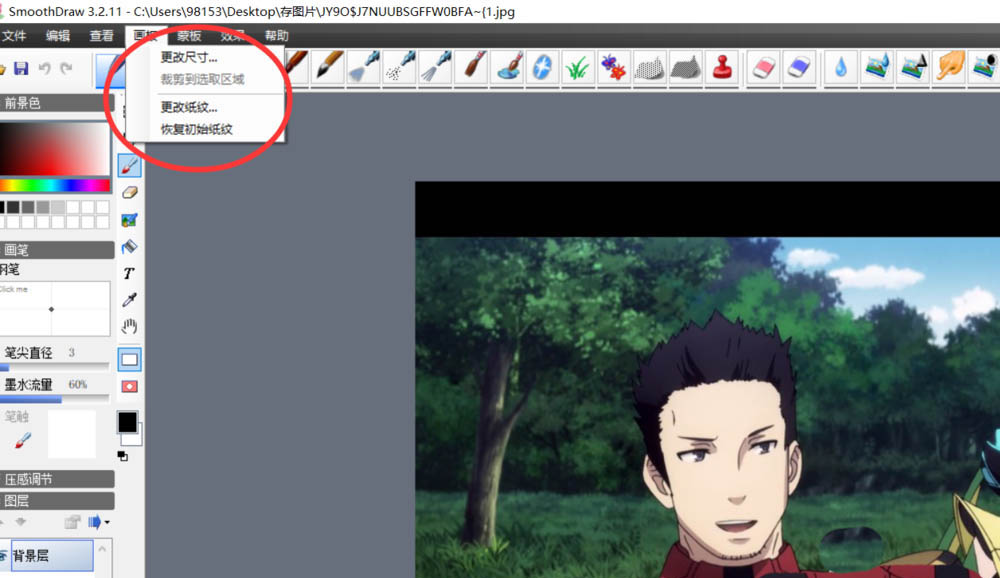Open the 蒙板 menu
The height and width of the screenshot is (578, 1000).
click(x=189, y=36)
